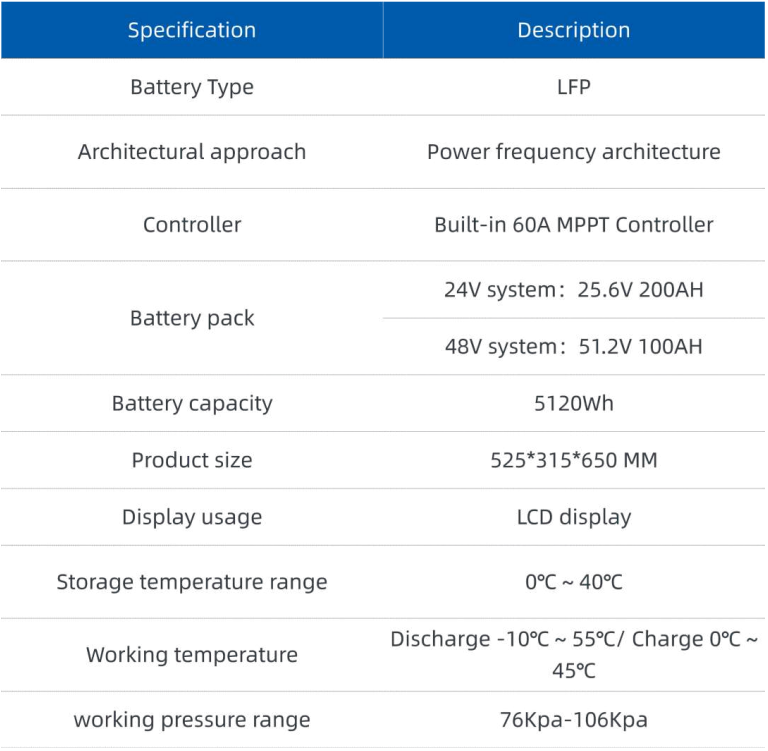
Task: Click Built-in 60A MPPT Controller text
Action: pyautogui.click(x=574, y=225)
